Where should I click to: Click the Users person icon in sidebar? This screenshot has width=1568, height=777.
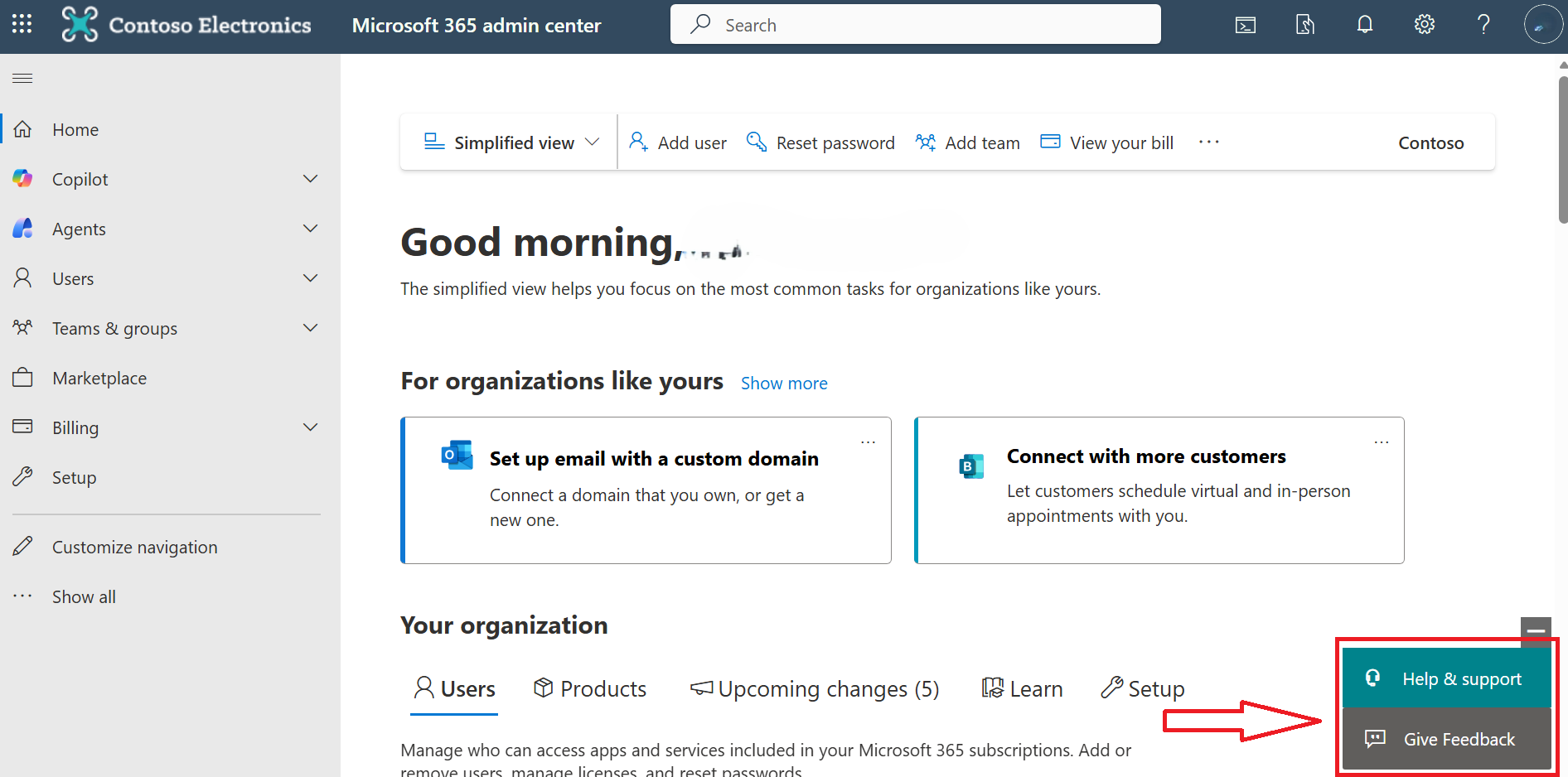[x=23, y=278]
